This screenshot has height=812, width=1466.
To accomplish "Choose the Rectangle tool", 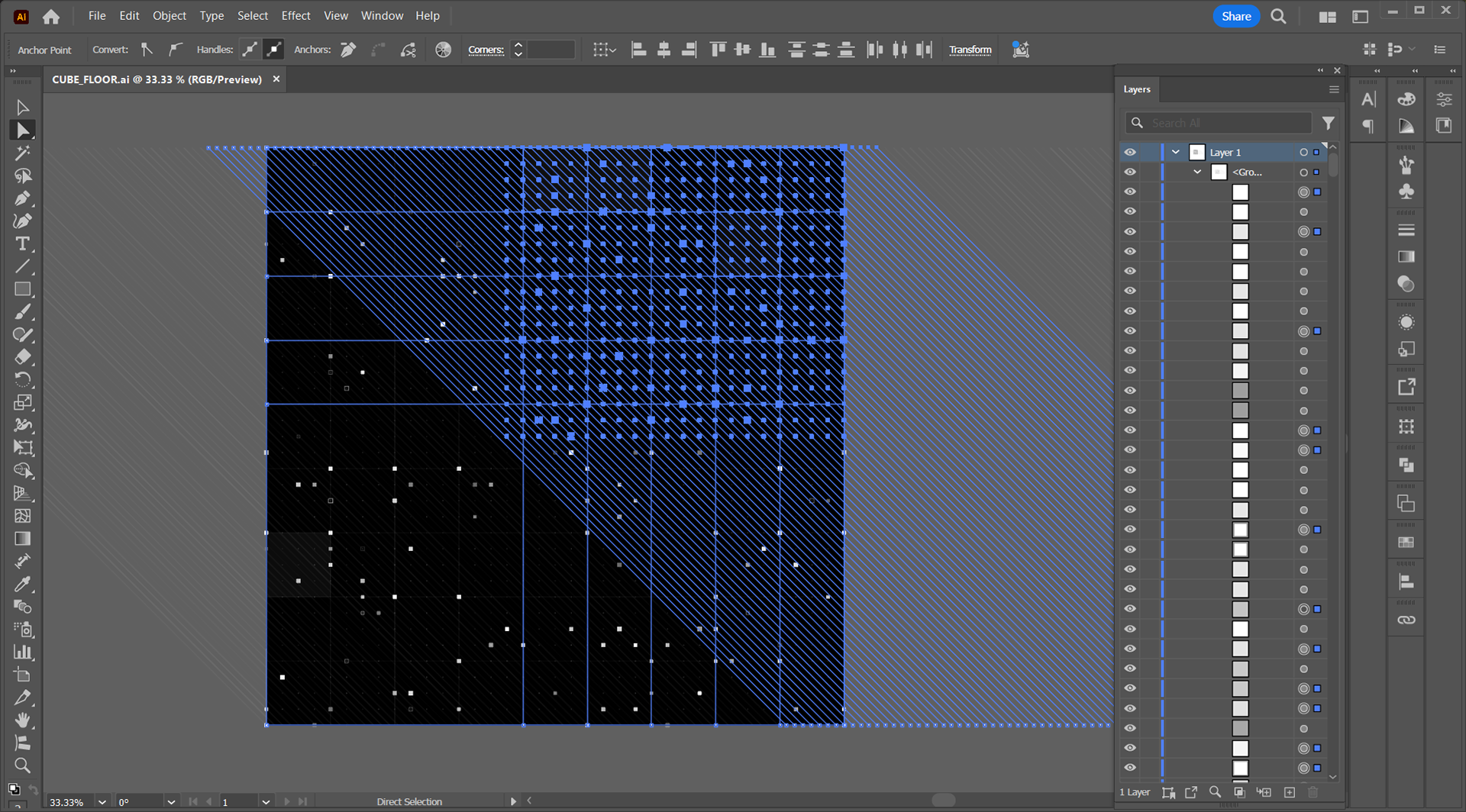I will [22, 289].
